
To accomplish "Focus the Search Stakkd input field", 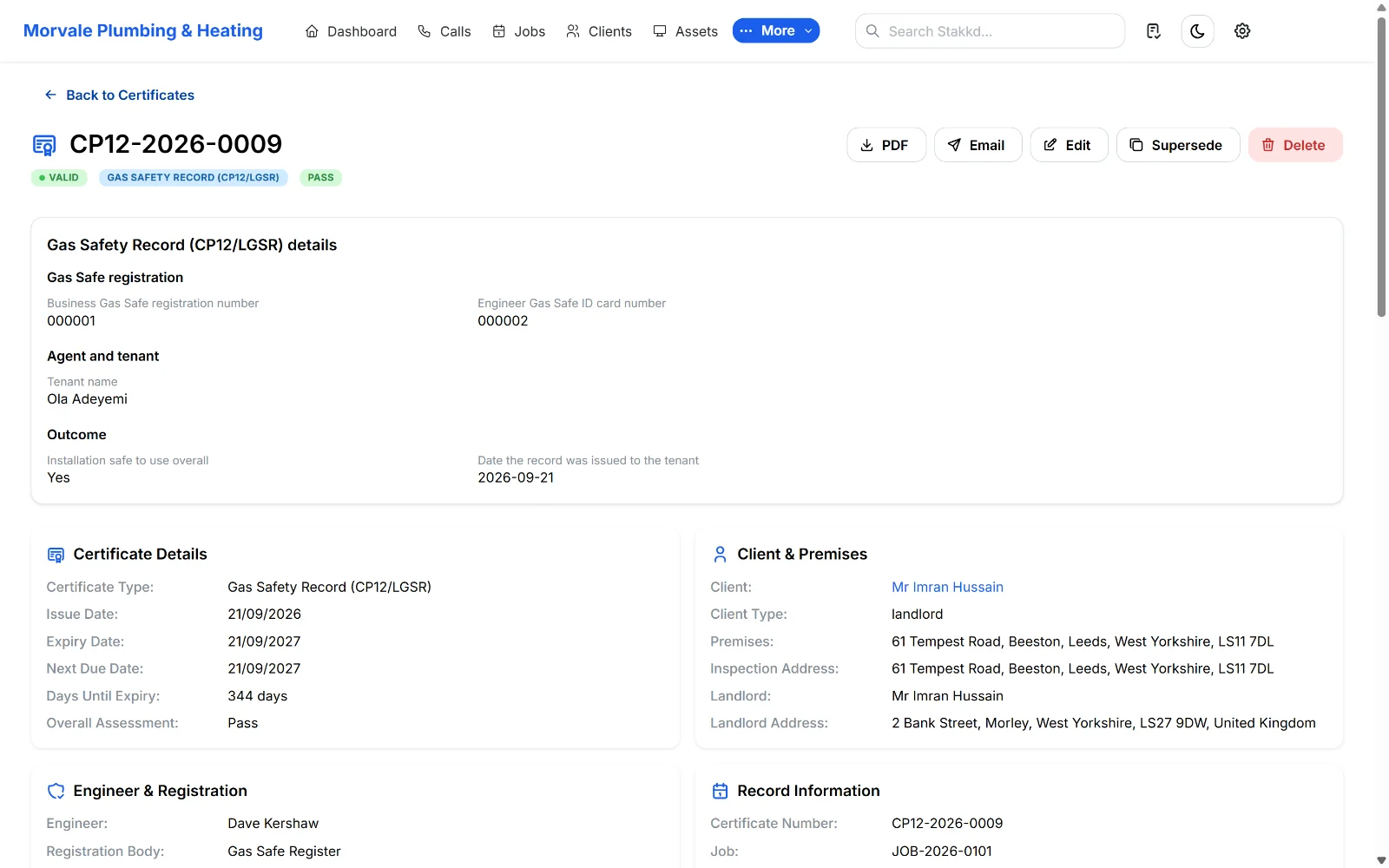I will 990,31.
